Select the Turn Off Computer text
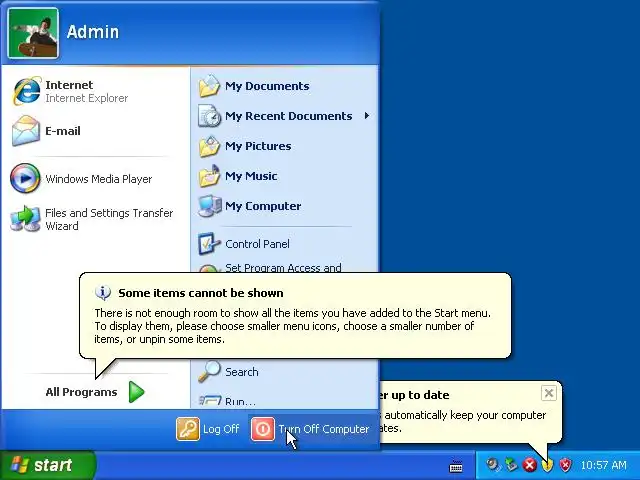 (x=324, y=429)
